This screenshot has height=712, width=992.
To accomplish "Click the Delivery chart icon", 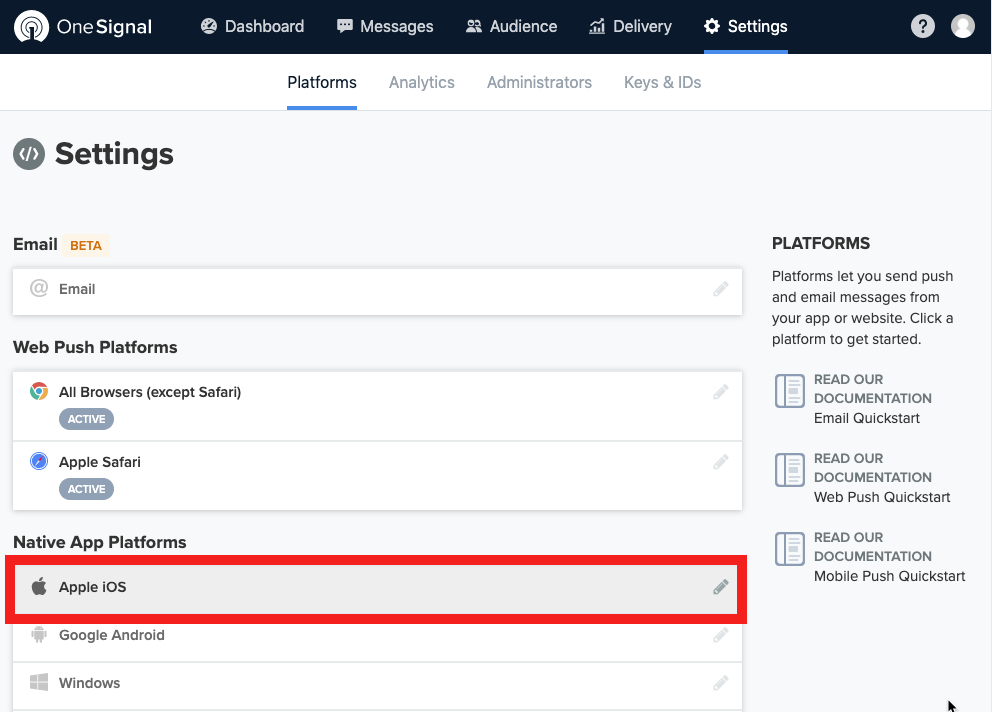I will (x=597, y=26).
